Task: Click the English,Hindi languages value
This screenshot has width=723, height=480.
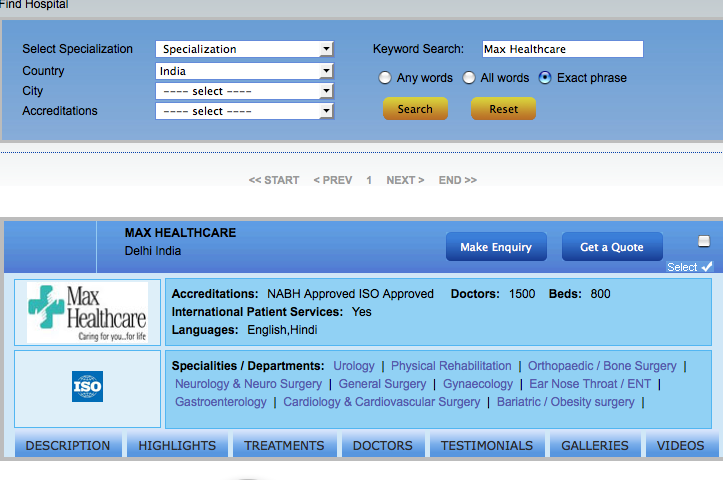Action: click(x=282, y=330)
